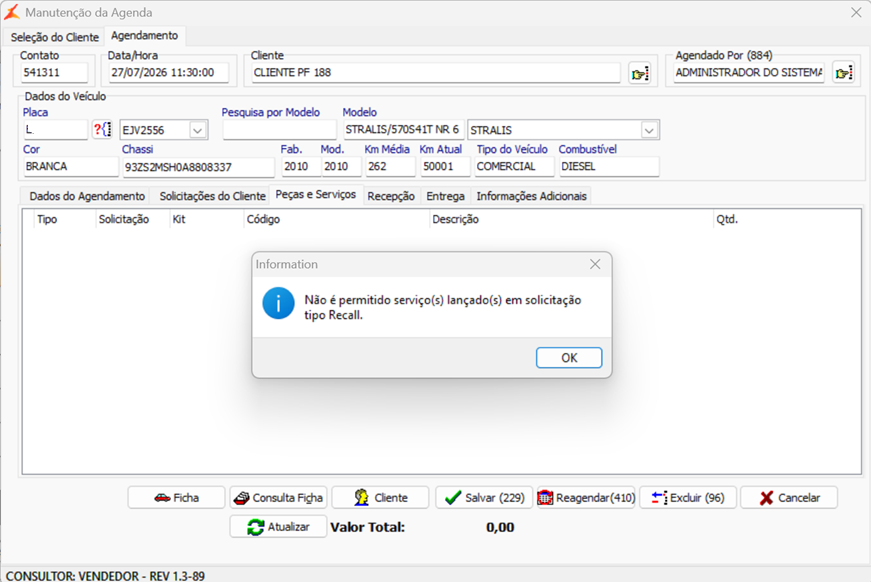The height and width of the screenshot is (585, 871).
Task: Click the Pesquisa por Modelo field
Action: coord(279,131)
